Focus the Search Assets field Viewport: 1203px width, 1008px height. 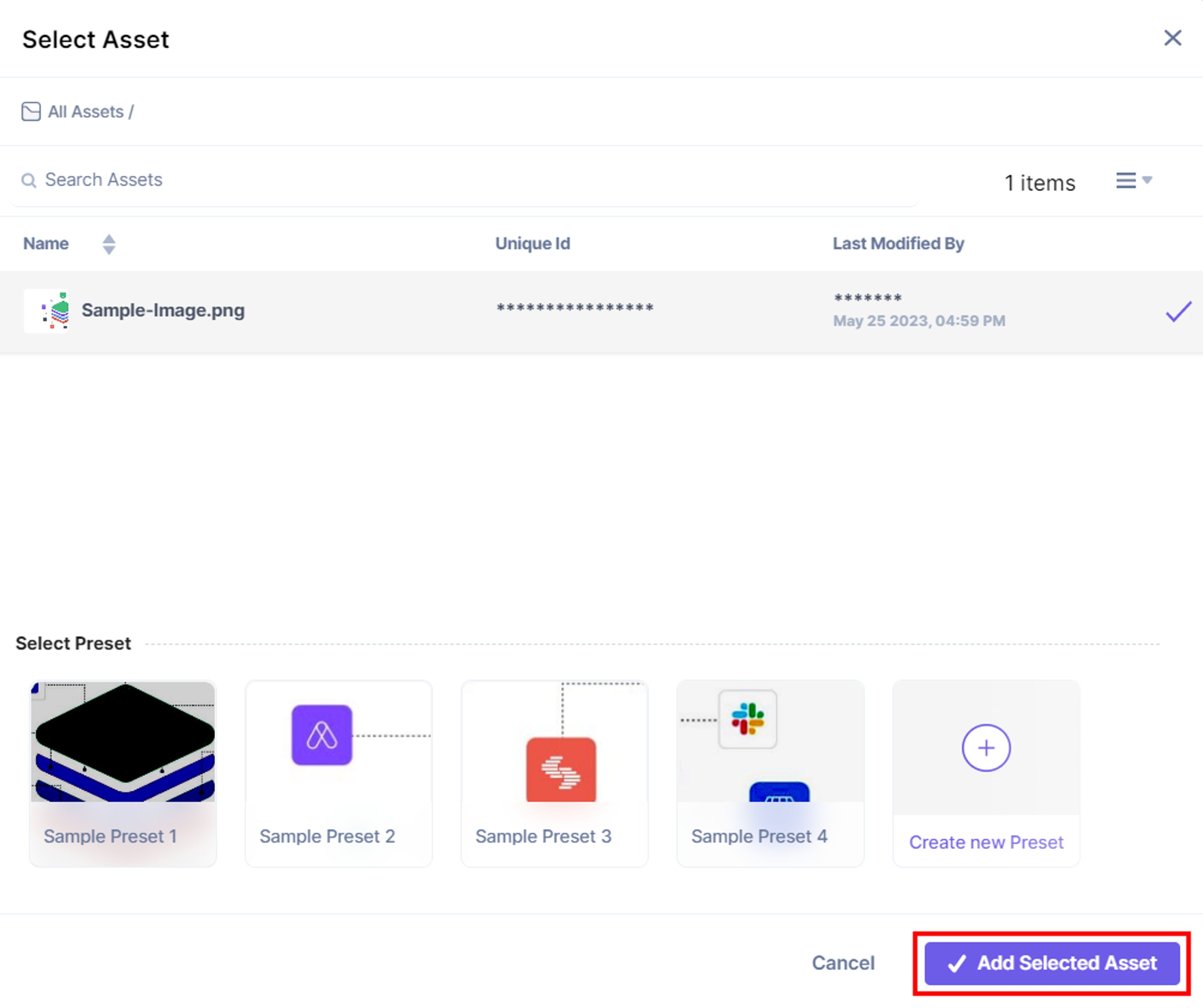(x=464, y=180)
